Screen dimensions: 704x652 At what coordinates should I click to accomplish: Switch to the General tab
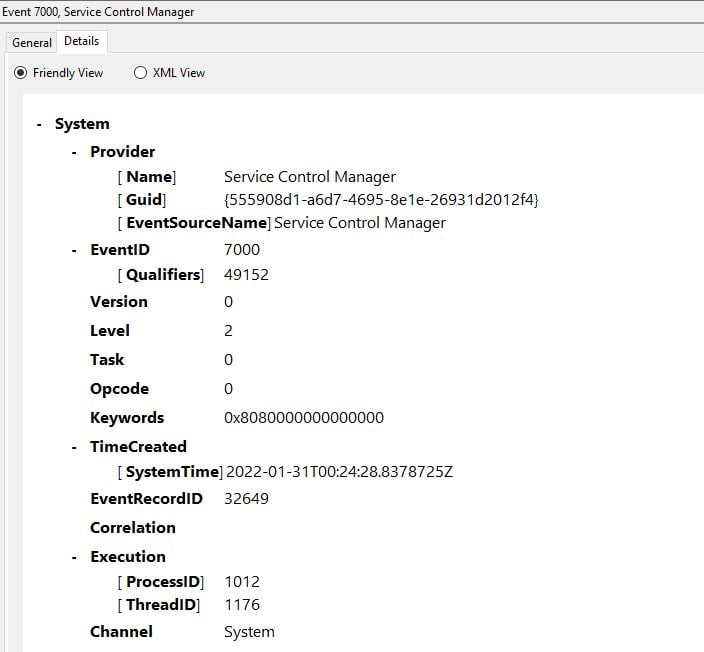point(32,43)
